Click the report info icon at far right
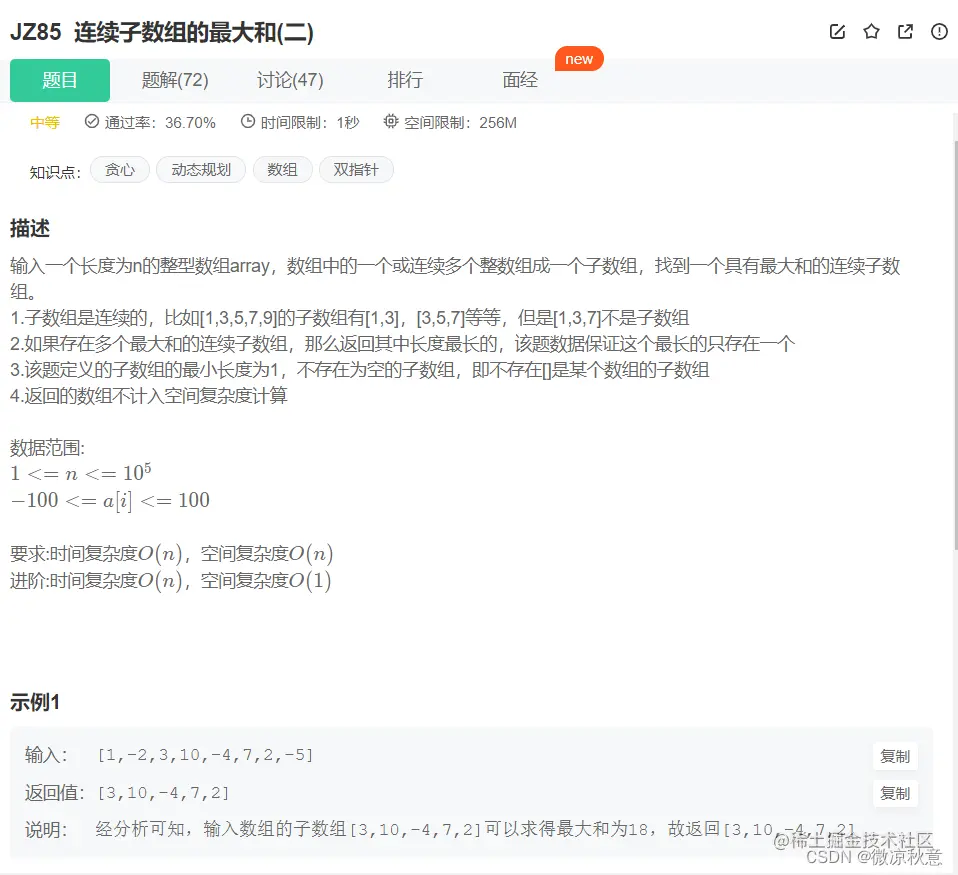The image size is (958, 875). 938,32
